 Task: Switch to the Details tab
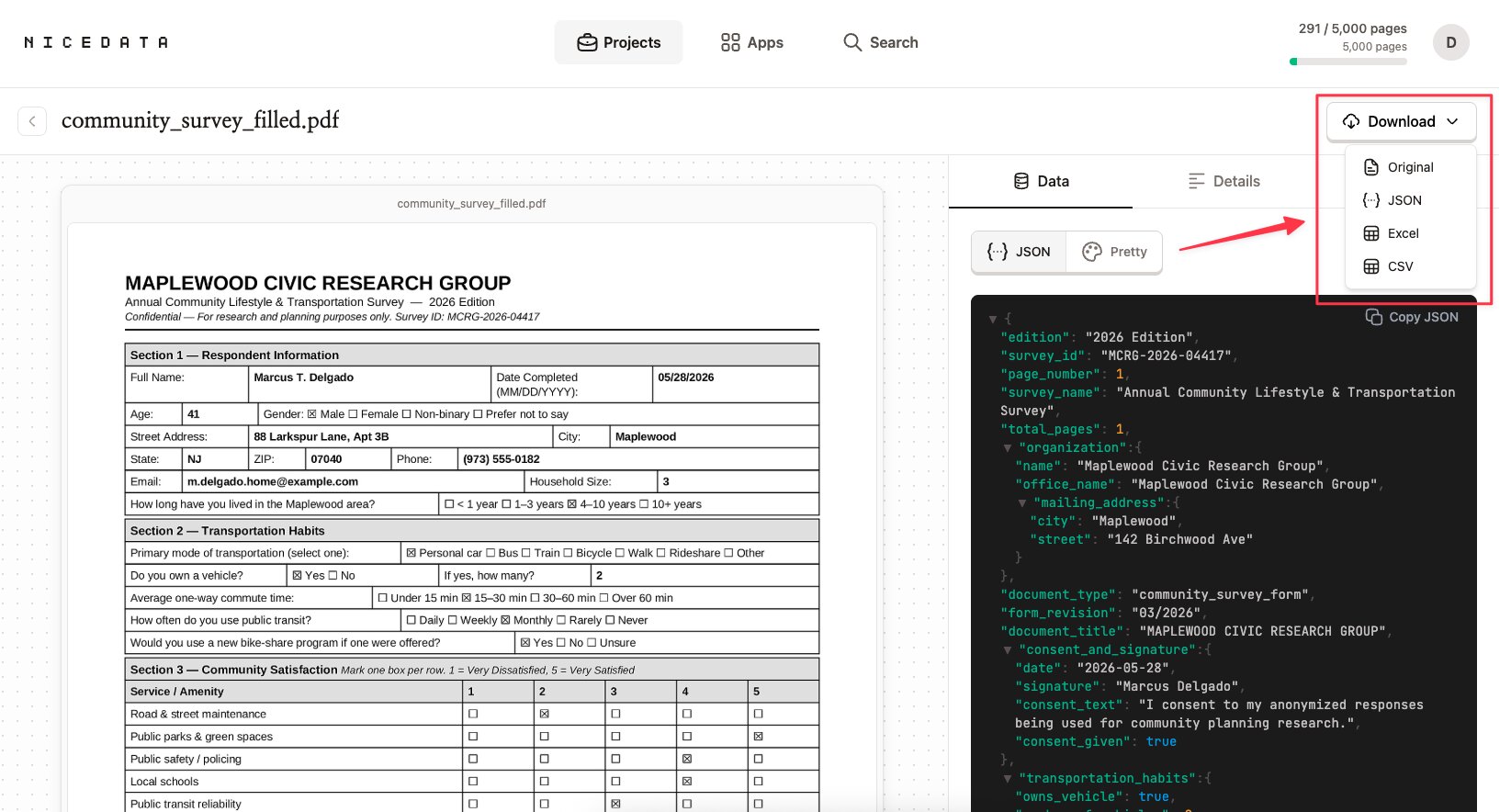1223,181
